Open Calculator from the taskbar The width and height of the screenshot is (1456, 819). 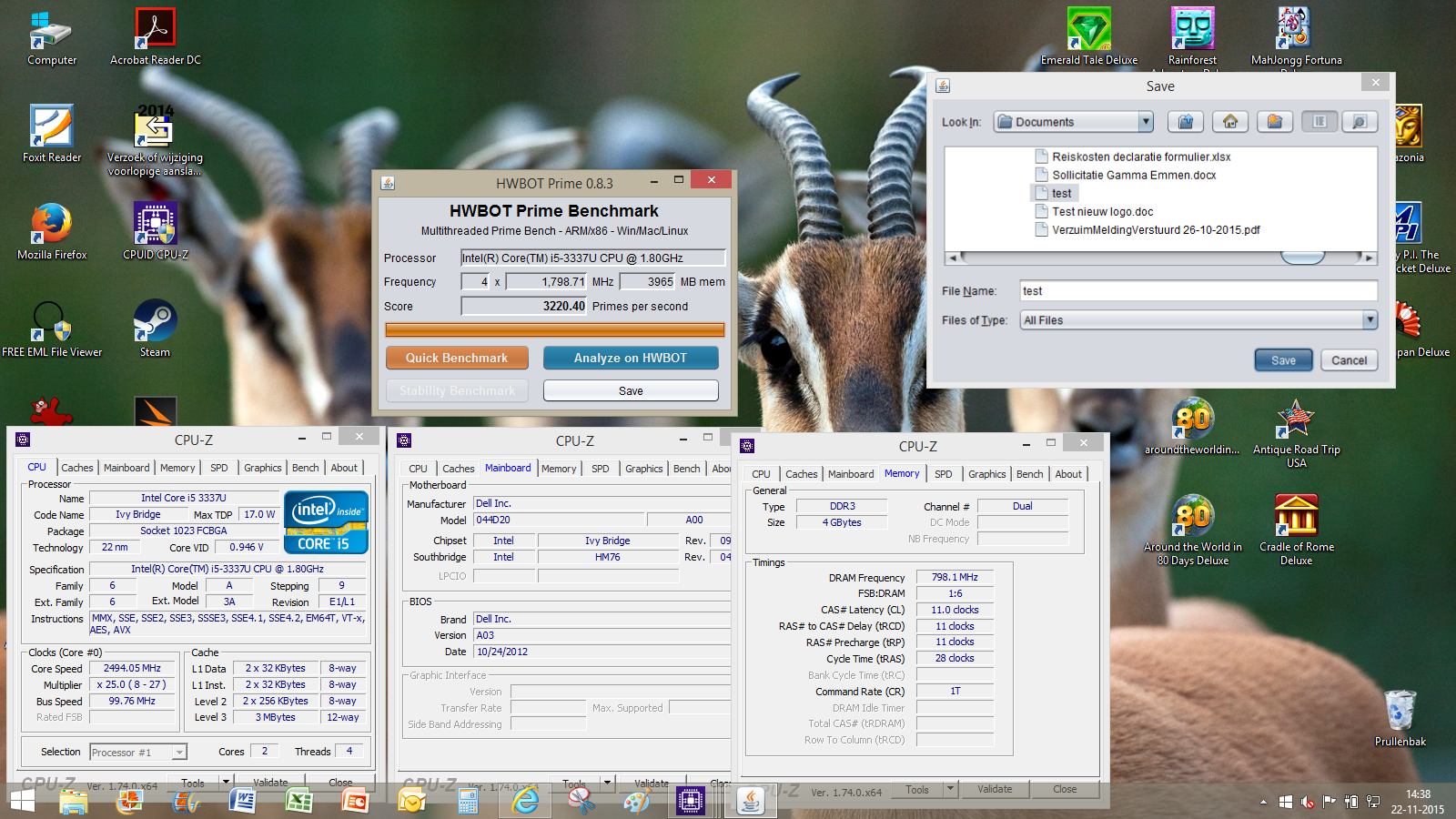(x=469, y=801)
